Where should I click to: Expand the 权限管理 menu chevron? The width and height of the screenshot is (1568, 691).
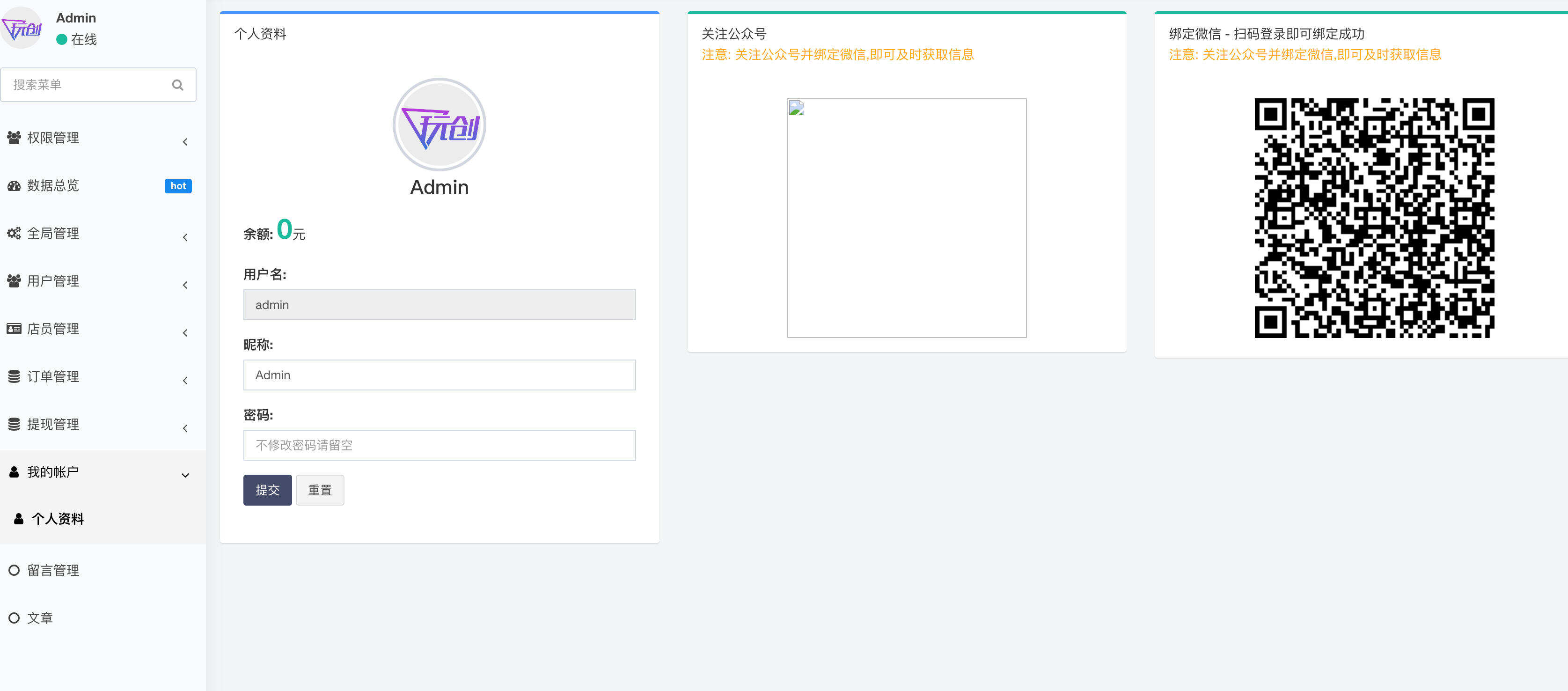pyautogui.click(x=185, y=141)
